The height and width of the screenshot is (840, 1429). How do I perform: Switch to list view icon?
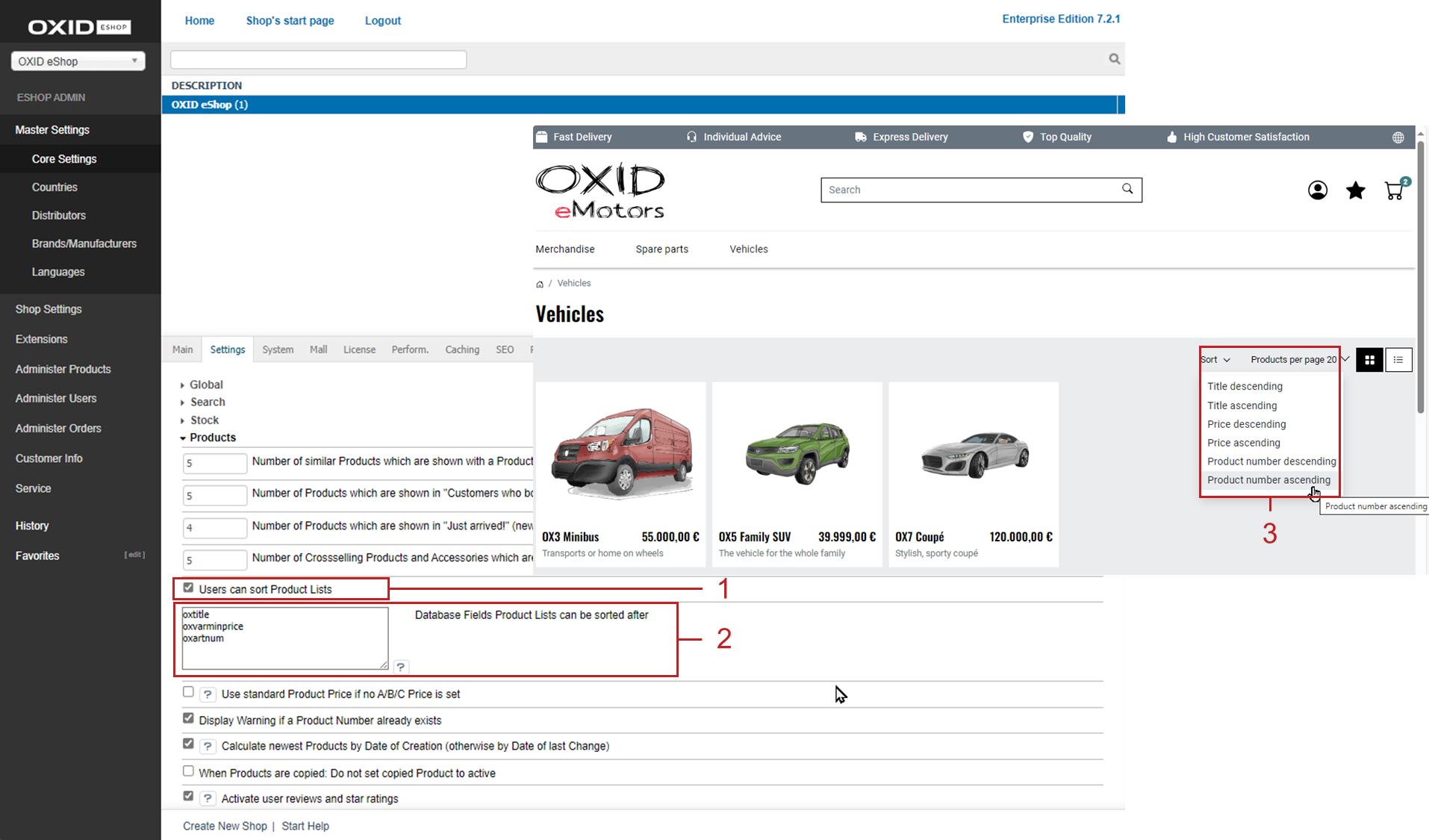coord(1398,360)
